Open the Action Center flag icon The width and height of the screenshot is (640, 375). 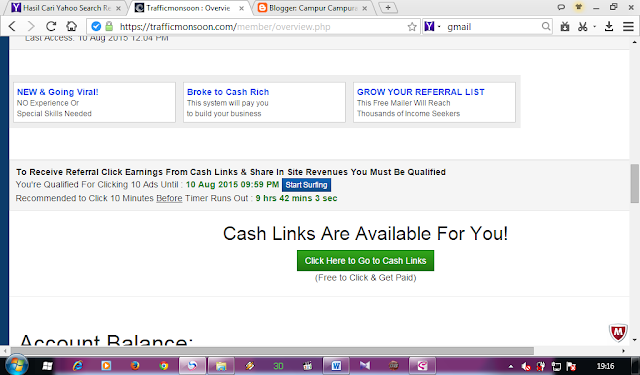571,366
